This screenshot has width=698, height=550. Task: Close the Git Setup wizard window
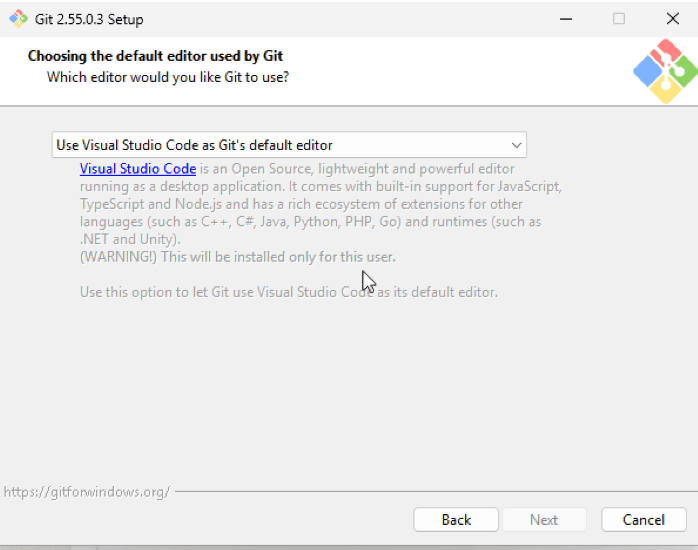[x=673, y=19]
